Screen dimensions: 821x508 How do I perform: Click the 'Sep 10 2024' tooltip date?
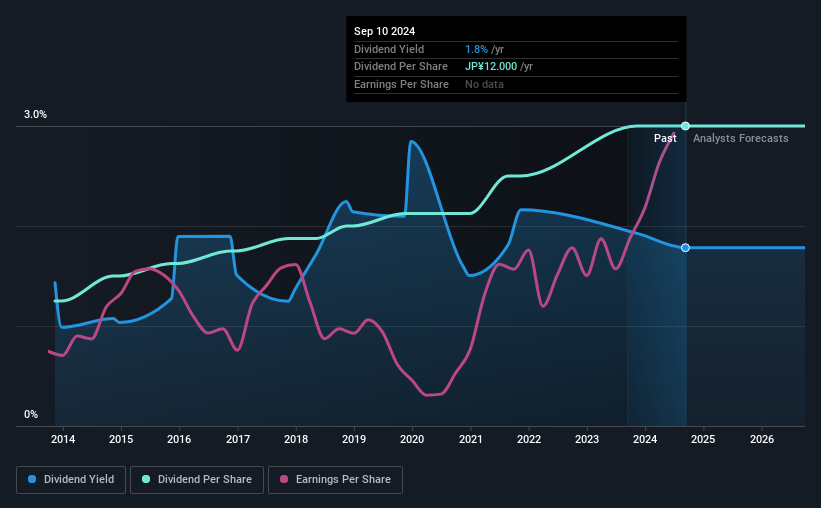(x=384, y=31)
